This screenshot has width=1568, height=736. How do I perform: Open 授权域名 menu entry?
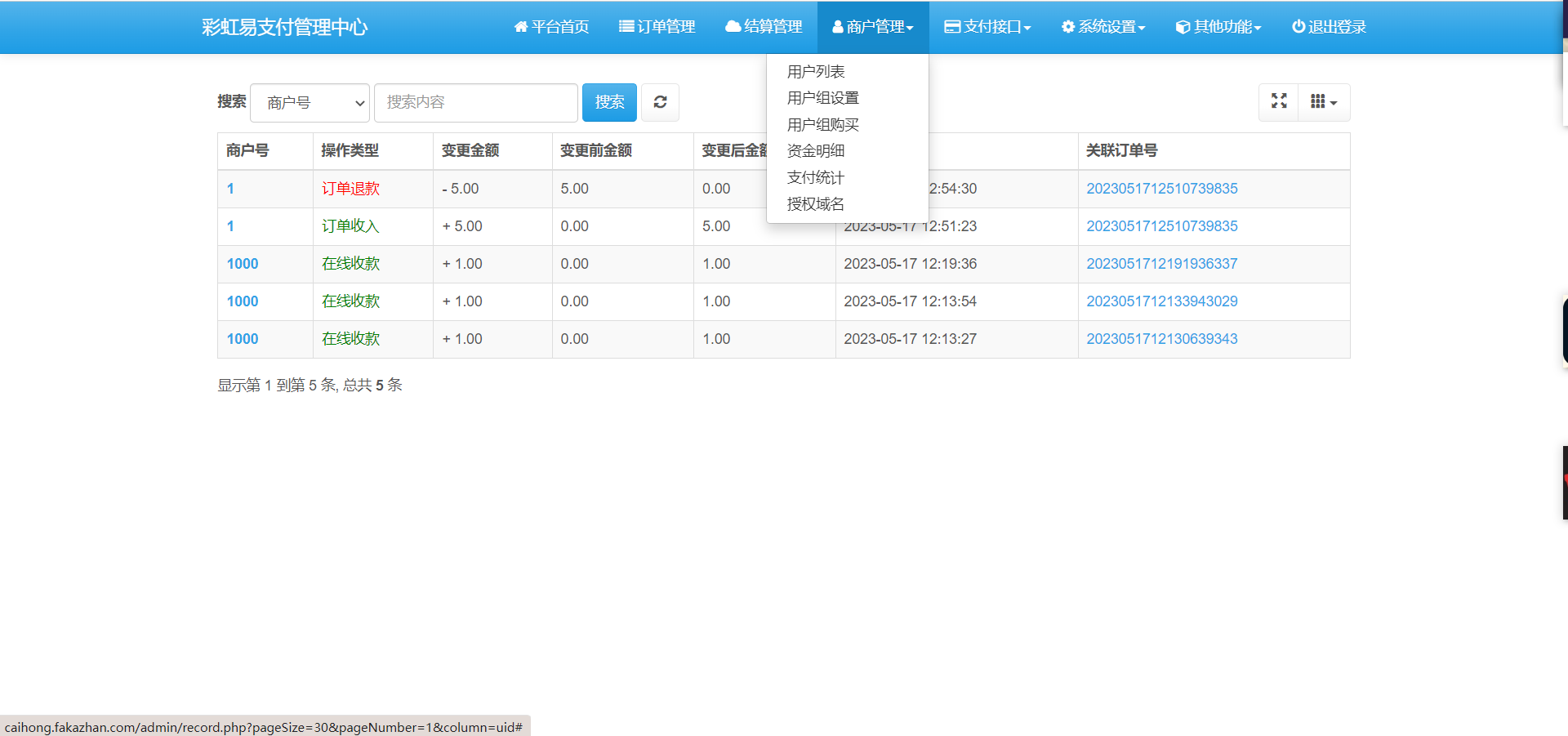815,204
